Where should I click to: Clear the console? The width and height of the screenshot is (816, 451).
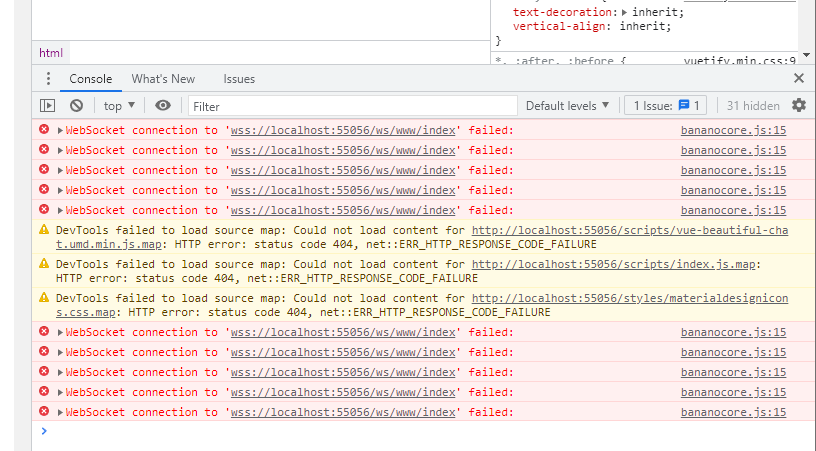(76, 106)
